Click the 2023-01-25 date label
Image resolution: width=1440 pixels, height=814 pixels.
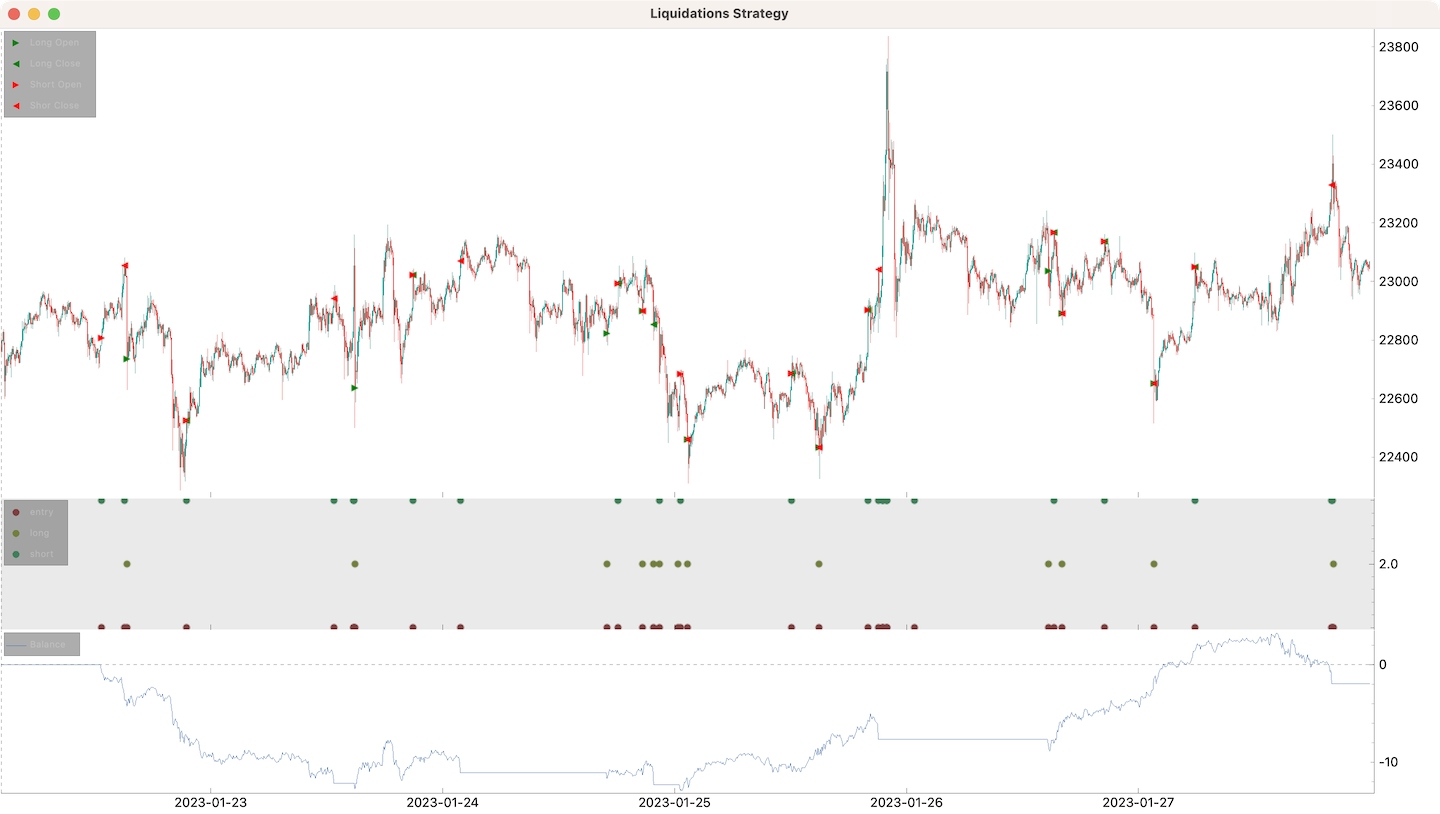(675, 802)
